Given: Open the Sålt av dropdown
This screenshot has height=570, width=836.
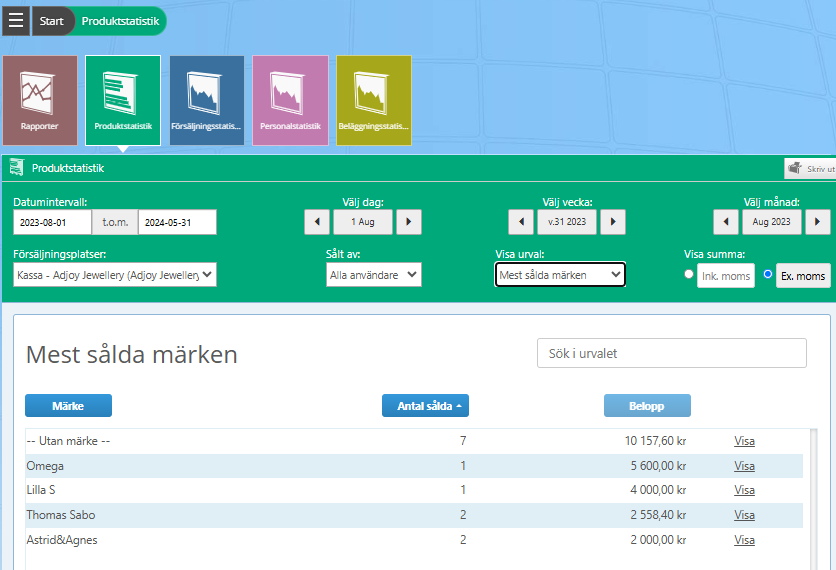Looking at the screenshot, I should pos(374,275).
